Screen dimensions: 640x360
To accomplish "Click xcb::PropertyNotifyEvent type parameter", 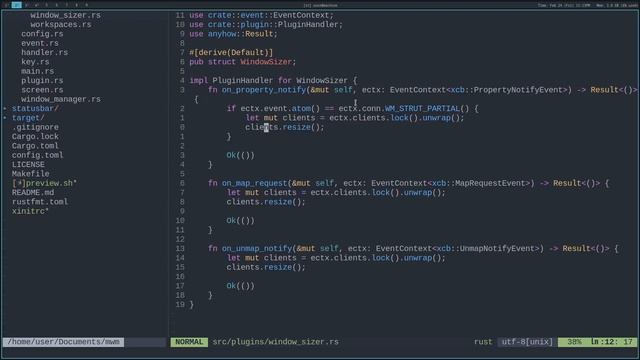I will (x=508, y=90).
